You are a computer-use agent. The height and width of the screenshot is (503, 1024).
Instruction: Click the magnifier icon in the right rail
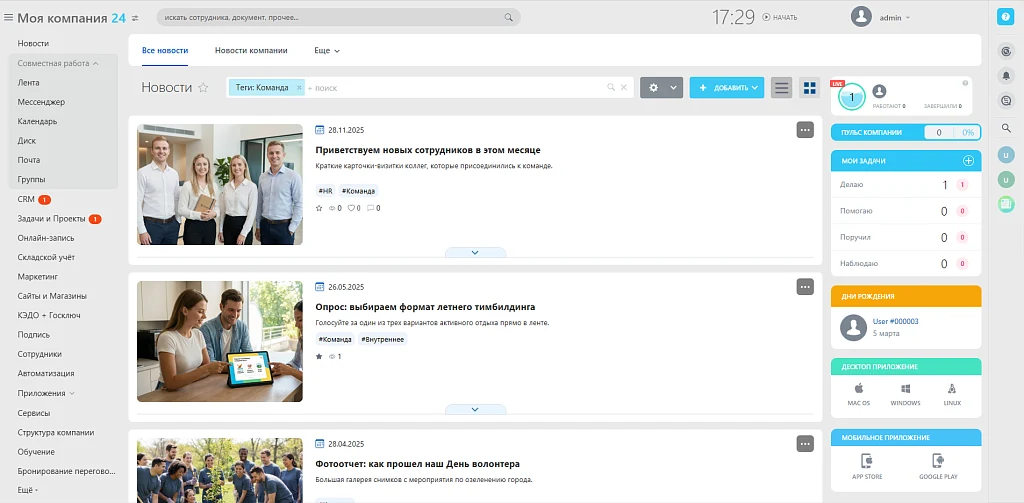click(1006, 129)
